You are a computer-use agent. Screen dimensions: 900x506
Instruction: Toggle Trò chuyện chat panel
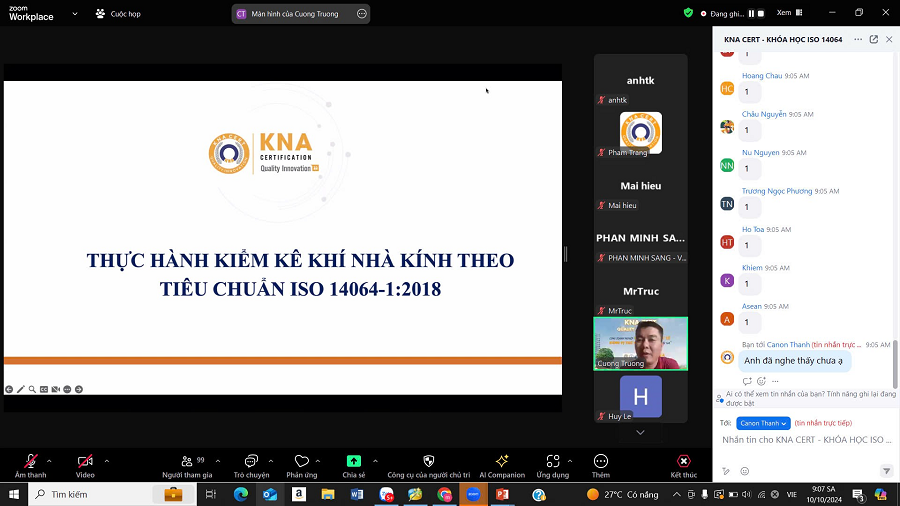[x=251, y=466]
